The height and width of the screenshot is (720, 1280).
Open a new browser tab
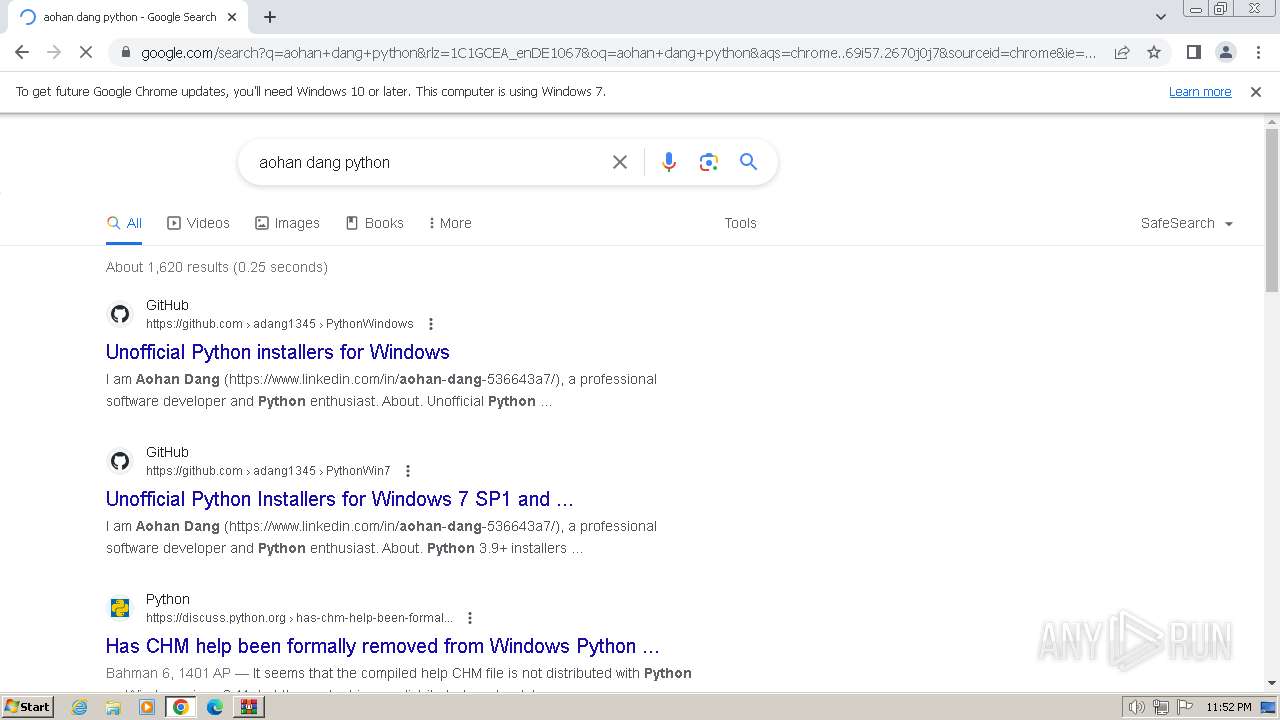point(270,17)
